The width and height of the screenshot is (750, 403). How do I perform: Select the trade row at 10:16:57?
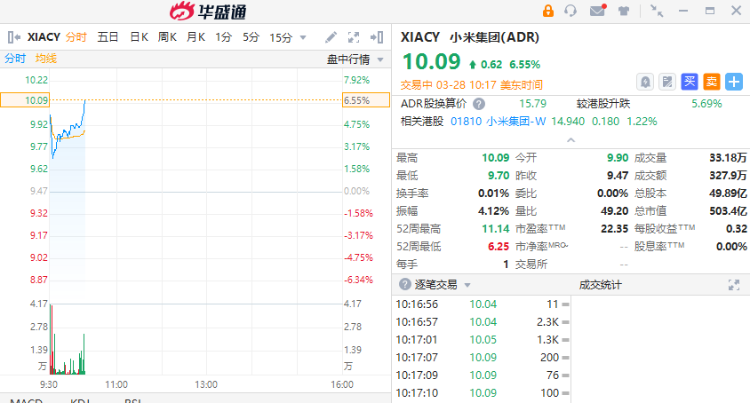pos(482,322)
